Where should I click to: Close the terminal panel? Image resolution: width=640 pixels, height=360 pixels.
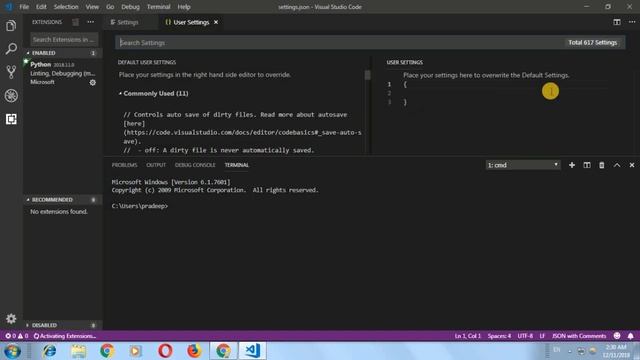click(632, 165)
